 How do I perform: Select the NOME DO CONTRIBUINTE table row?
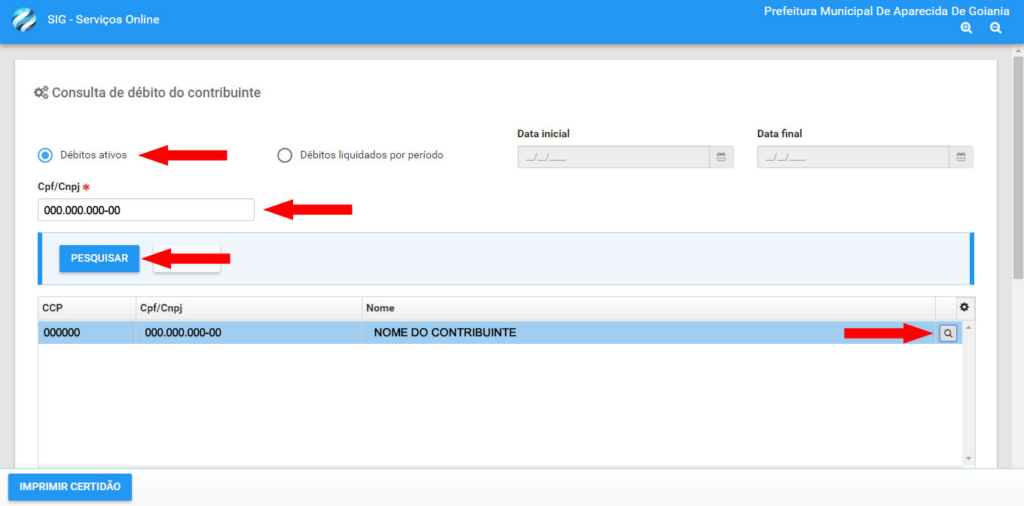[x=500, y=333]
